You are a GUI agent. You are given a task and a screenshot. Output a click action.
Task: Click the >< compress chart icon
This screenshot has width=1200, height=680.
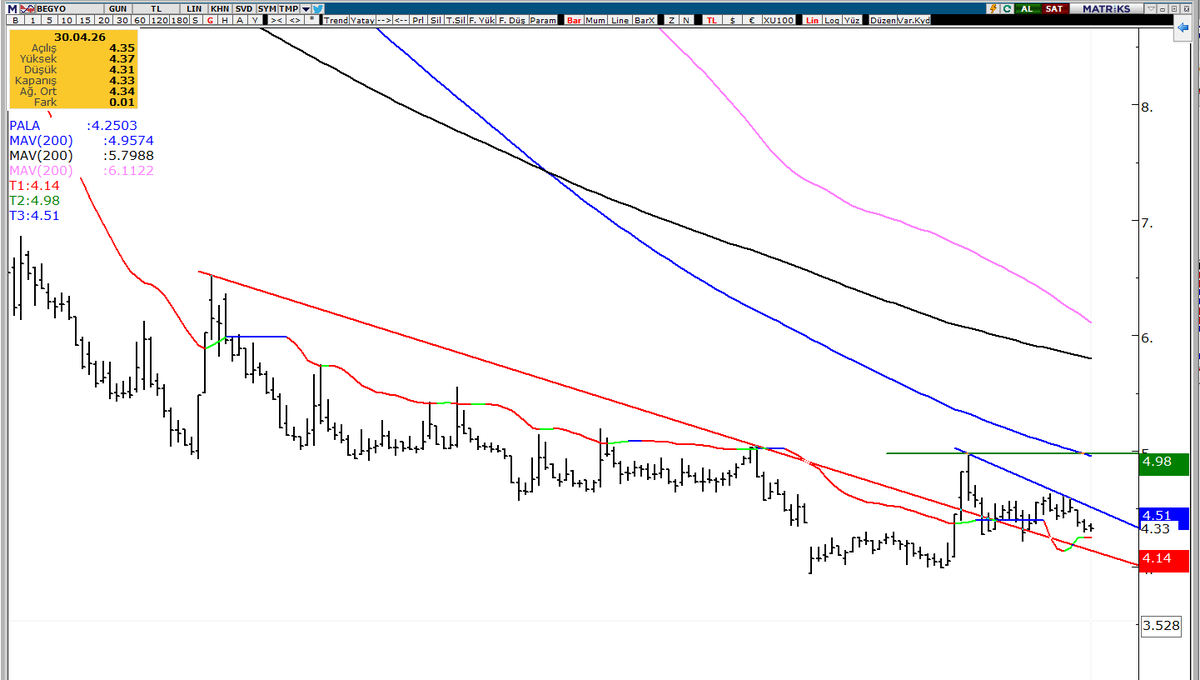coord(278,20)
